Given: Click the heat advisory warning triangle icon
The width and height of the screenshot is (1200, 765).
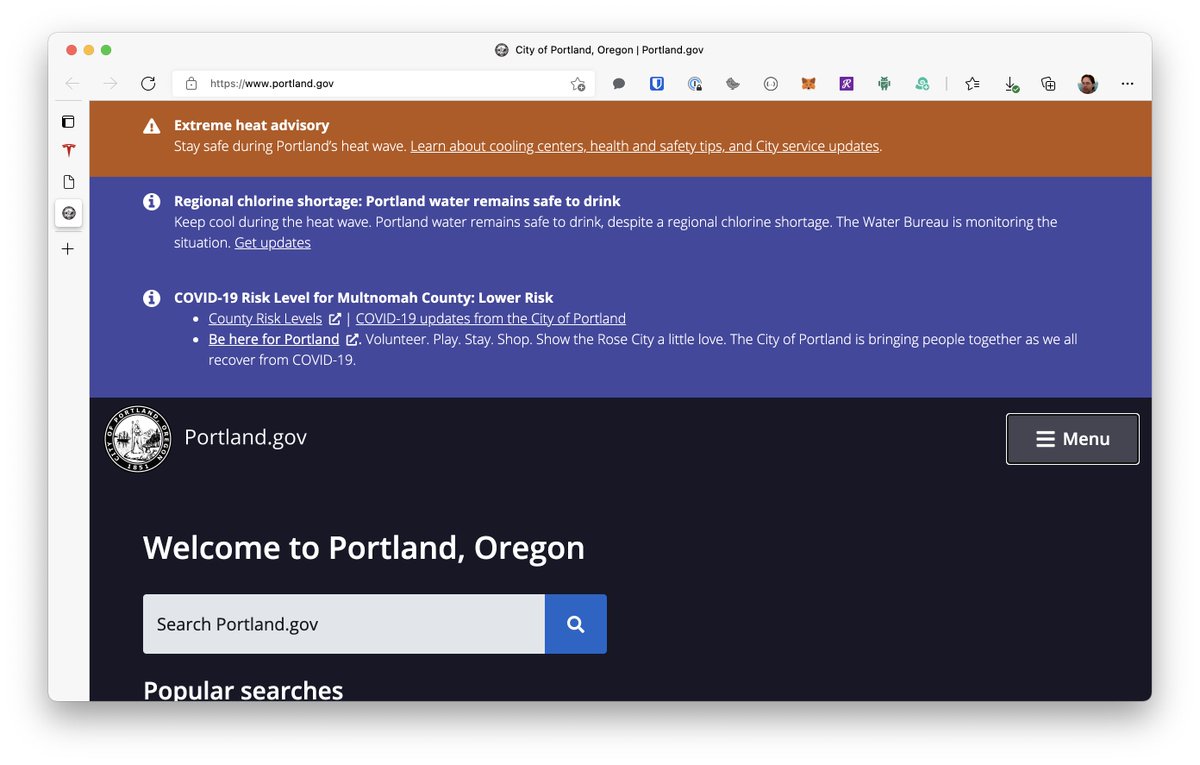Looking at the screenshot, I should click(151, 126).
